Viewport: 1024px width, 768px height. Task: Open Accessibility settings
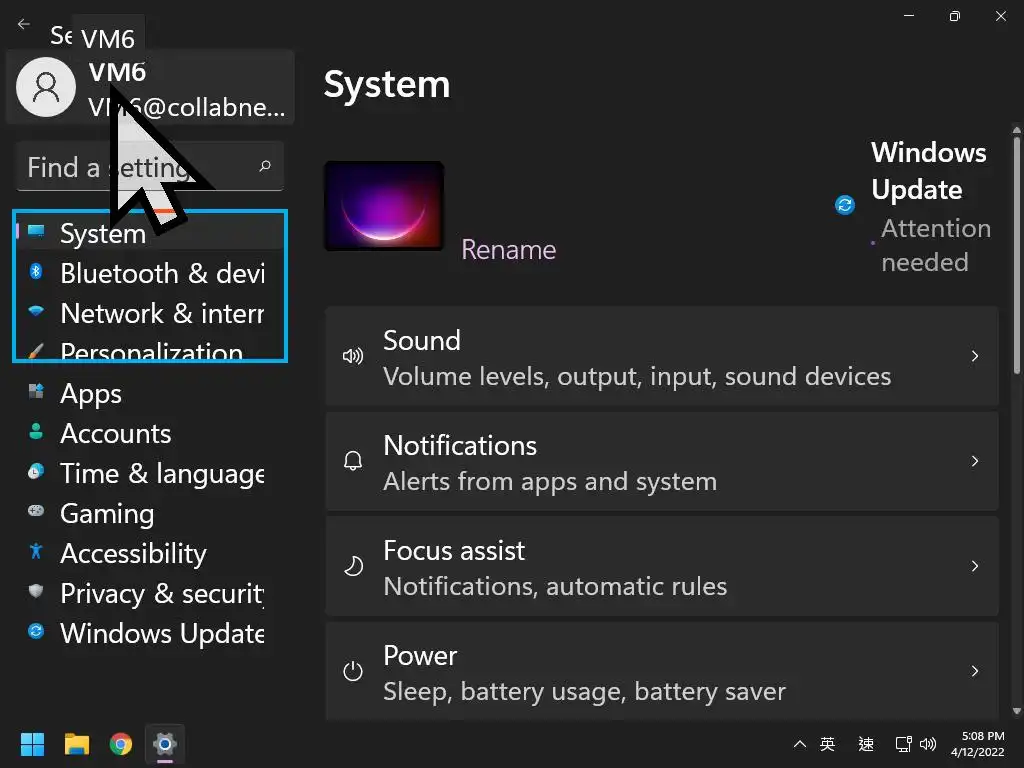[150, 553]
